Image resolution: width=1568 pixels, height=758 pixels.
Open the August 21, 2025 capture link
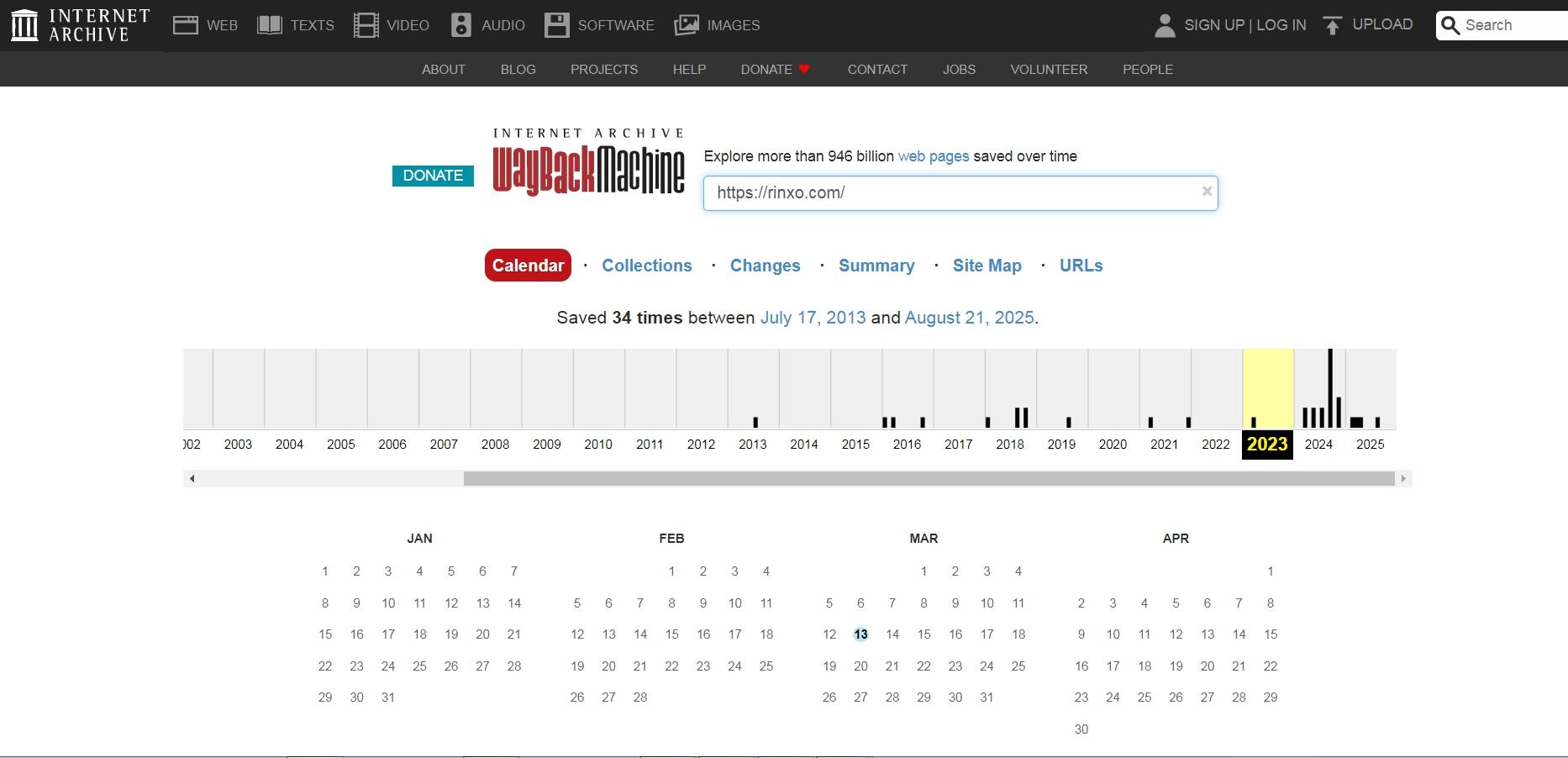[x=969, y=318]
